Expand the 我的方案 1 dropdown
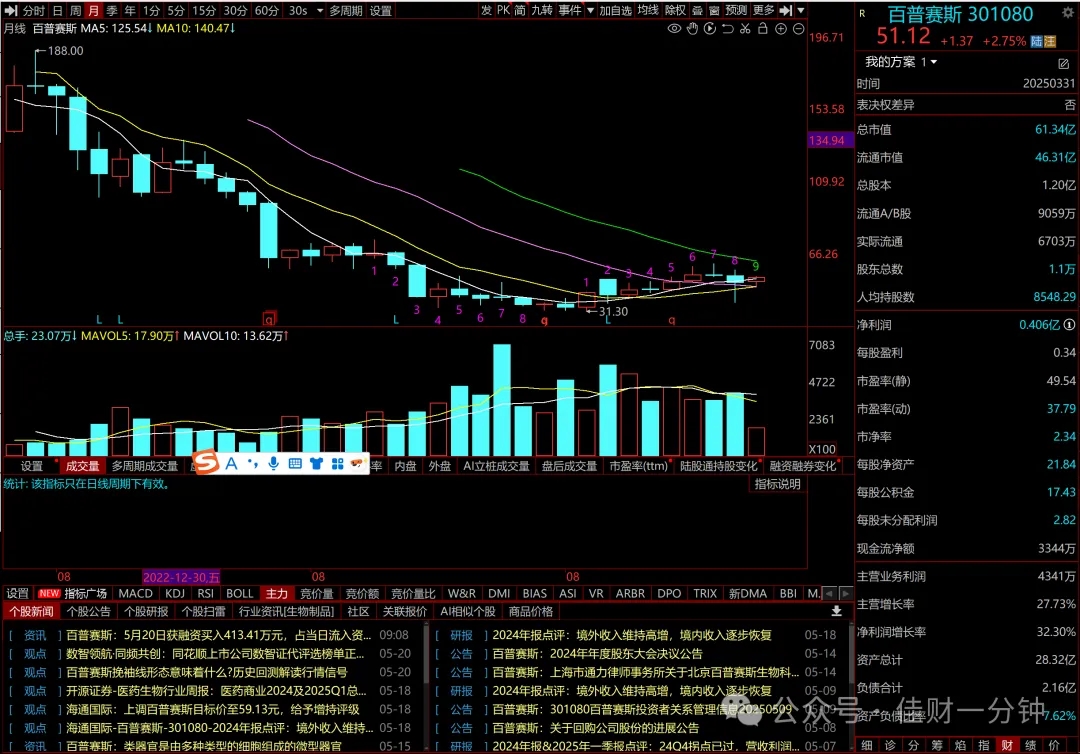 point(934,62)
